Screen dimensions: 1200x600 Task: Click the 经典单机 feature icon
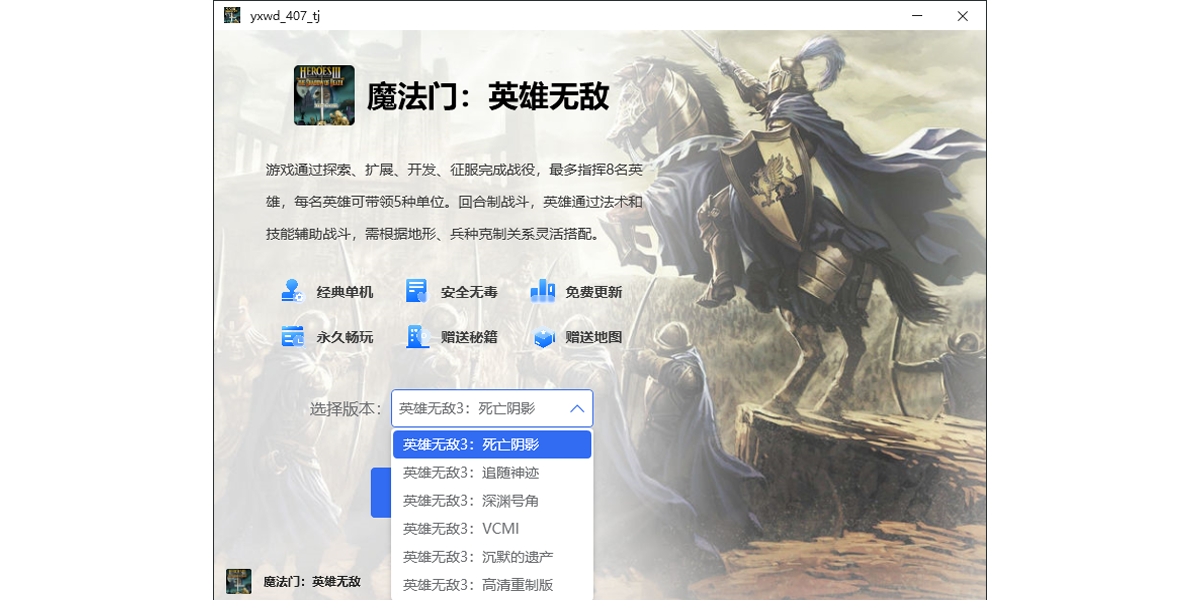(292, 291)
